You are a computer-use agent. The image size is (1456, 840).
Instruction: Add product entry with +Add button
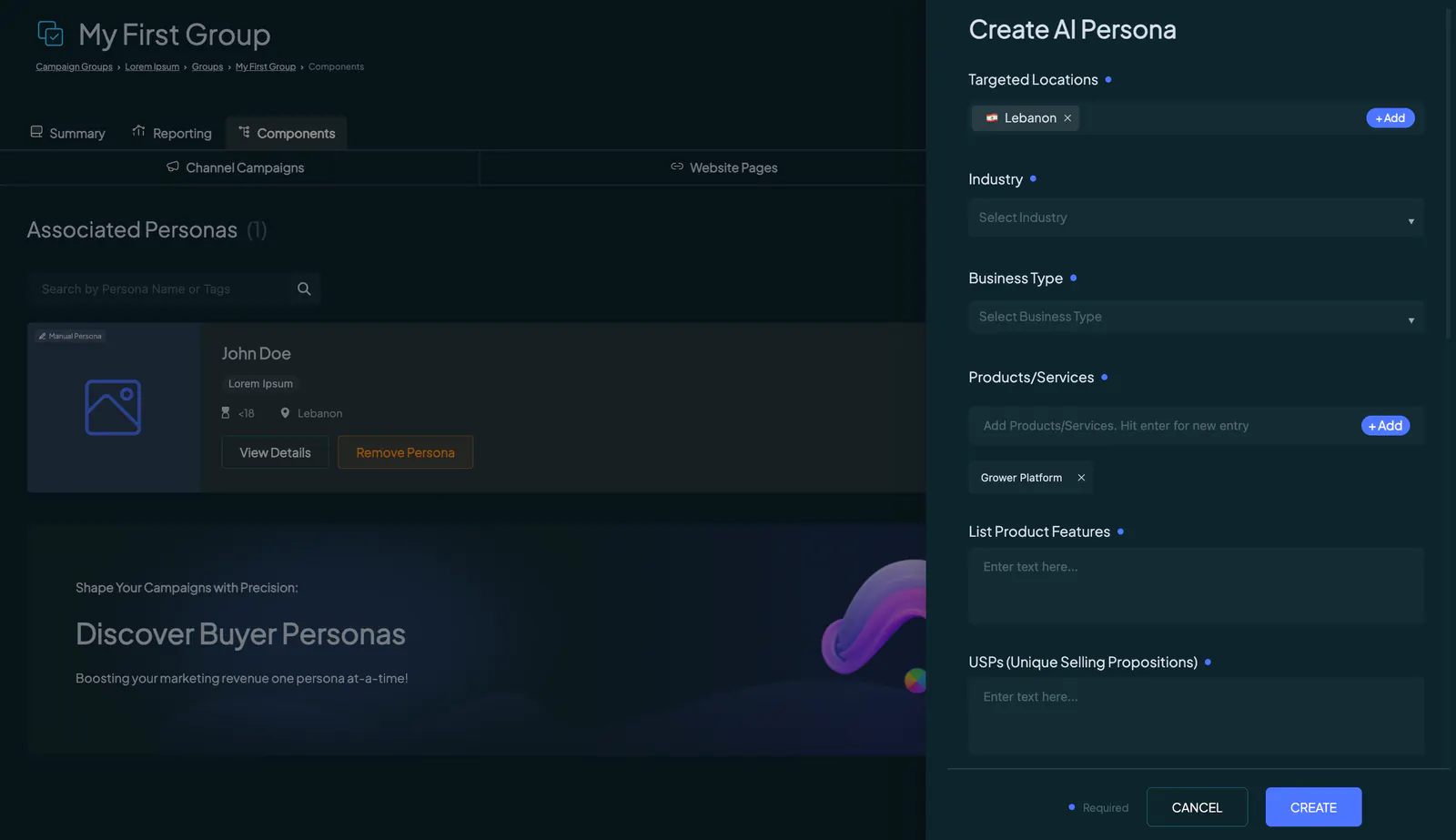pyautogui.click(x=1385, y=426)
